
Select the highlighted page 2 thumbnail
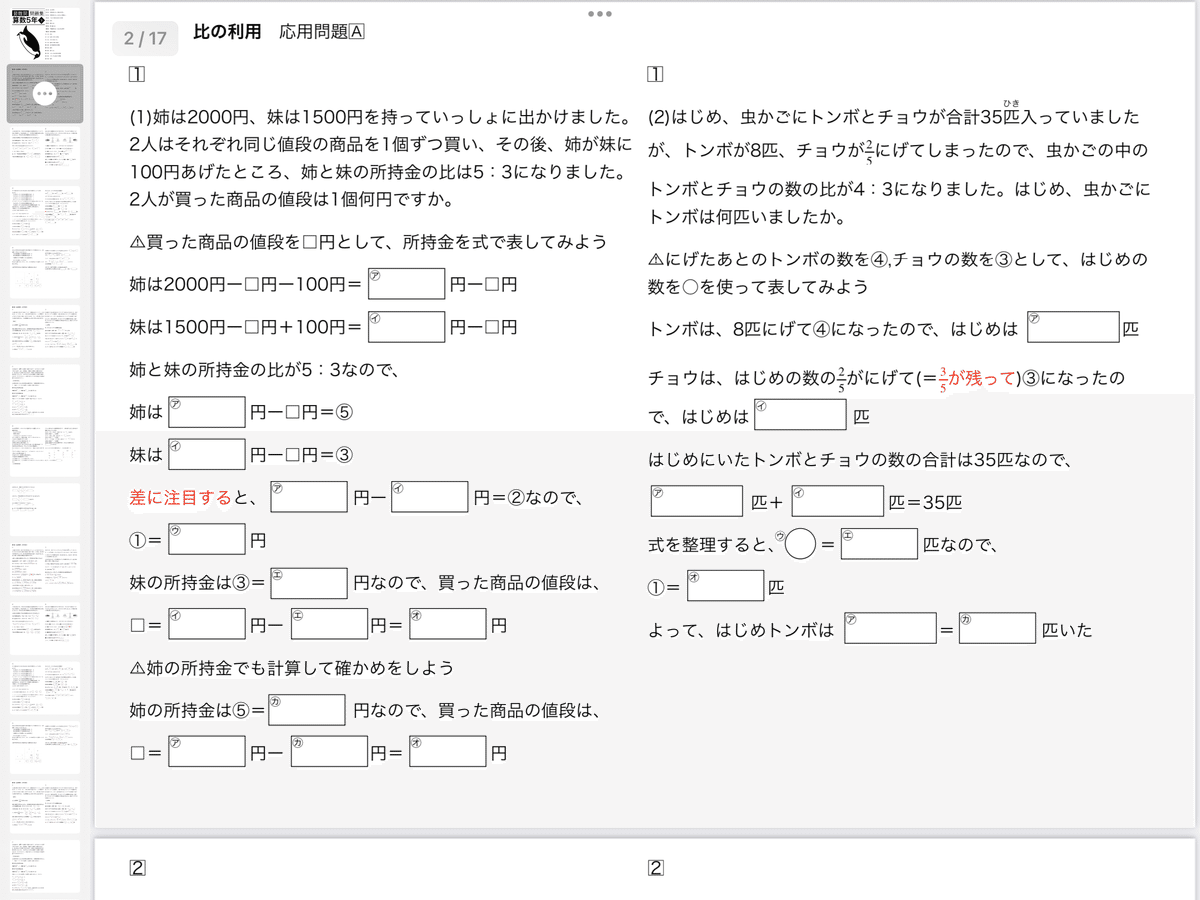pyautogui.click(x=45, y=94)
